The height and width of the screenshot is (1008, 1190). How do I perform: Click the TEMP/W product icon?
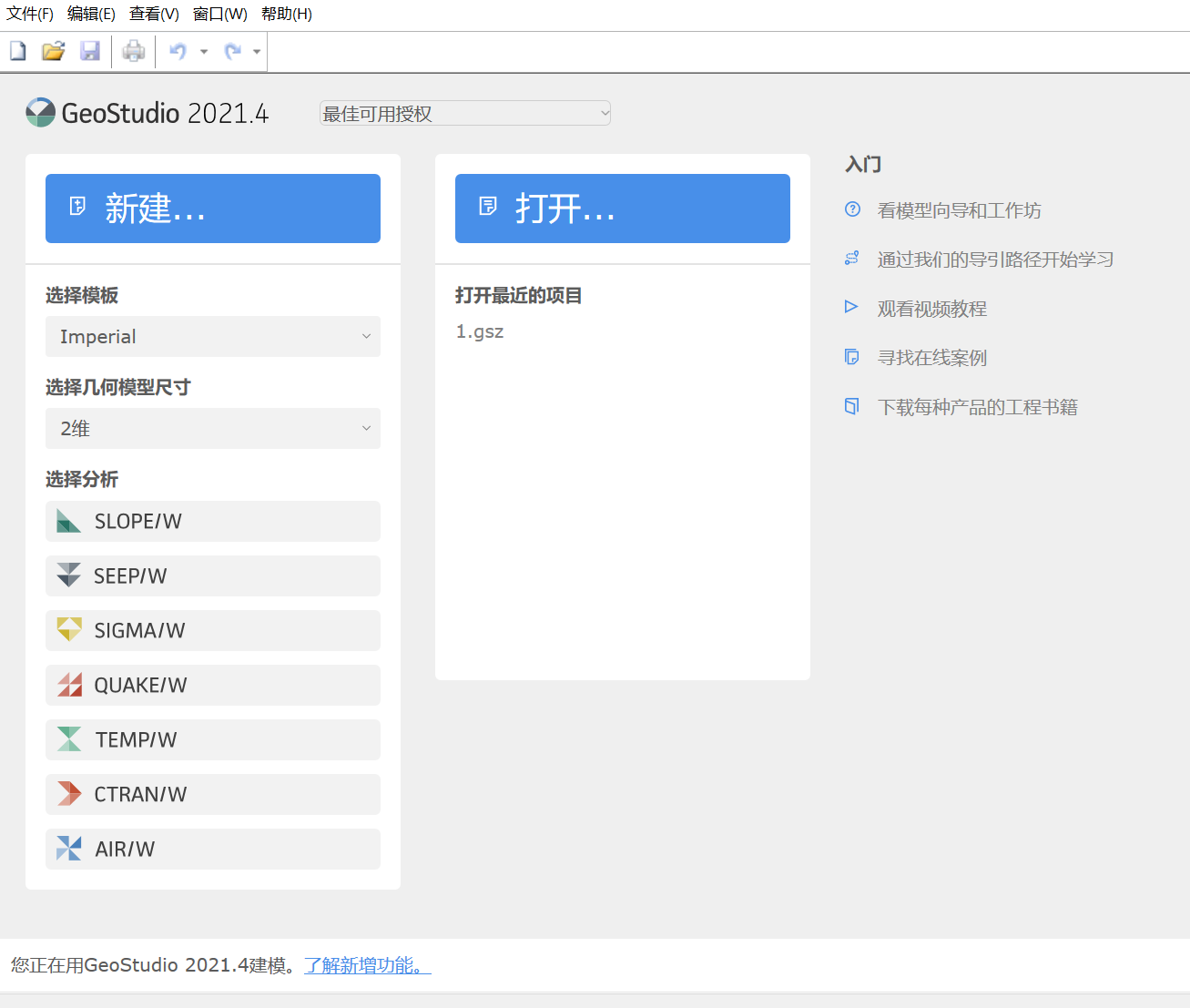click(x=69, y=739)
